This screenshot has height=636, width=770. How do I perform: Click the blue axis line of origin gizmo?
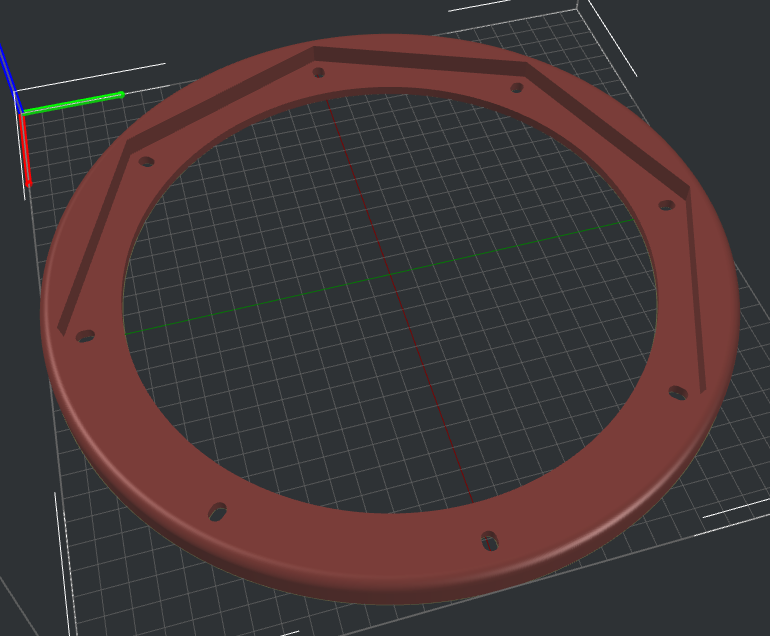10,78
